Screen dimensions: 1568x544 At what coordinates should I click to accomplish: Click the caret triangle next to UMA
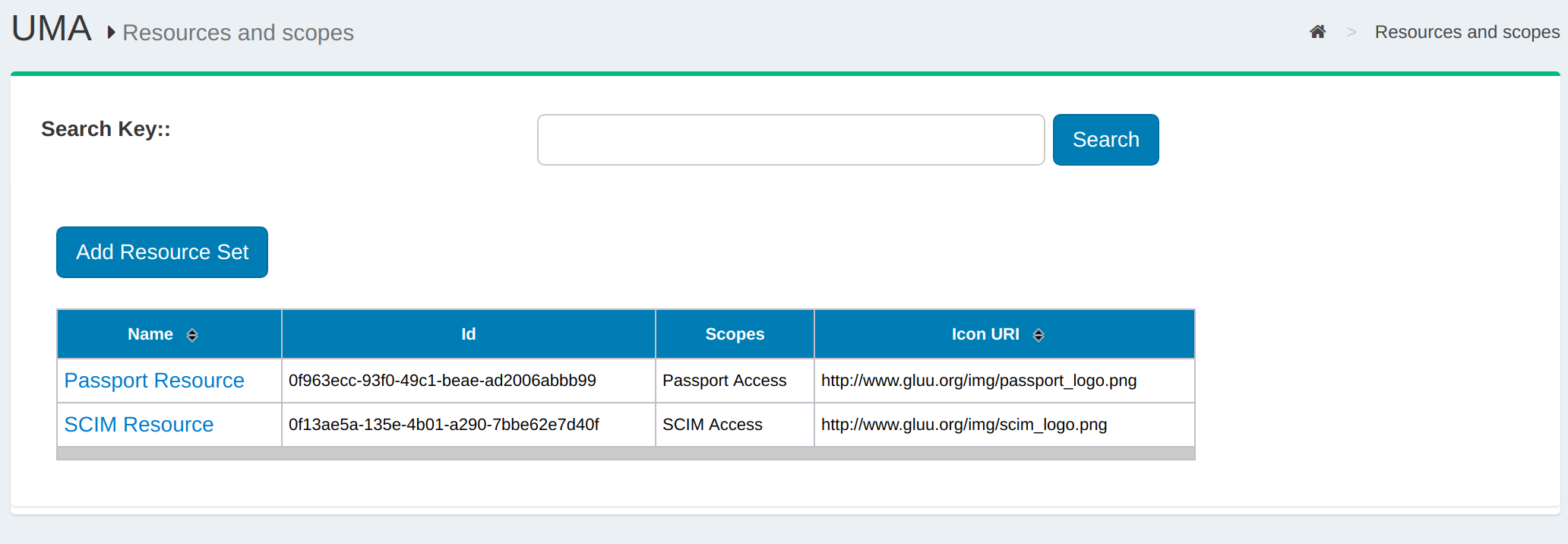coord(111,33)
